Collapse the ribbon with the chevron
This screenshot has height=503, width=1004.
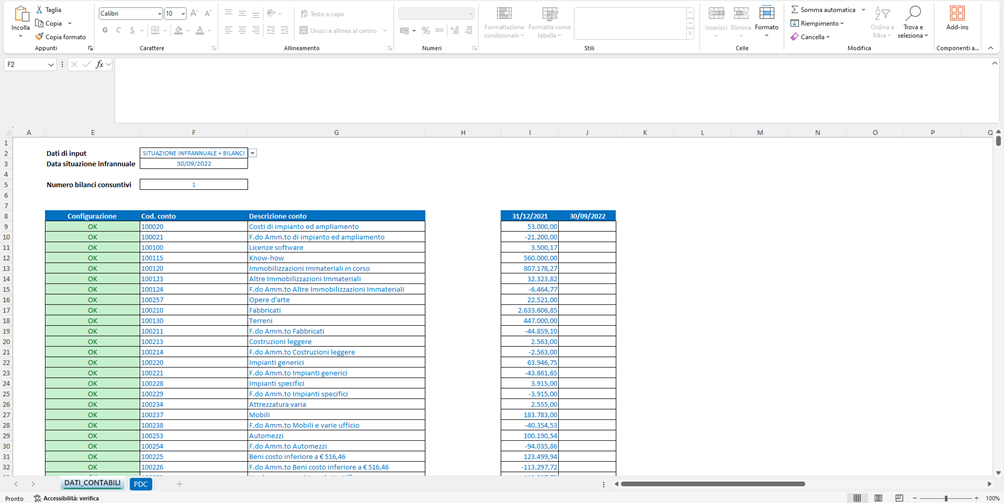[x=991, y=48]
